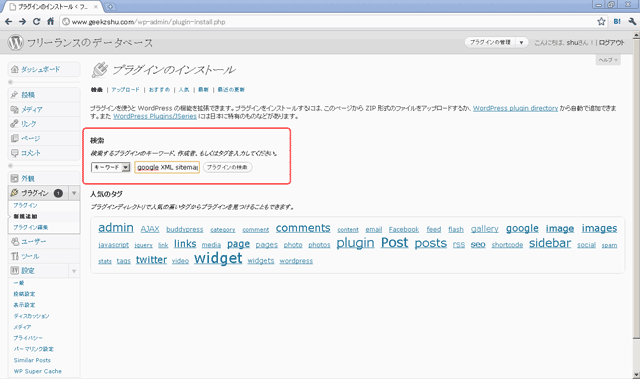Screen dimensions: 640x379
Task: Click the Dashboard house icon in the sidebar
Action: [x=15, y=69]
